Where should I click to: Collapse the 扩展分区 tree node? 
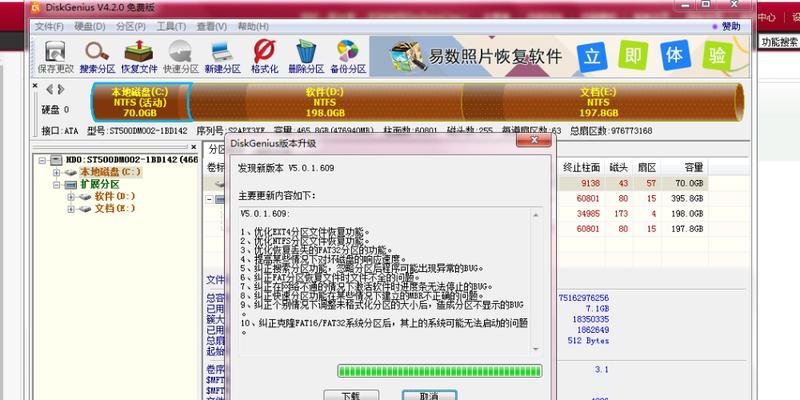tap(57, 185)
